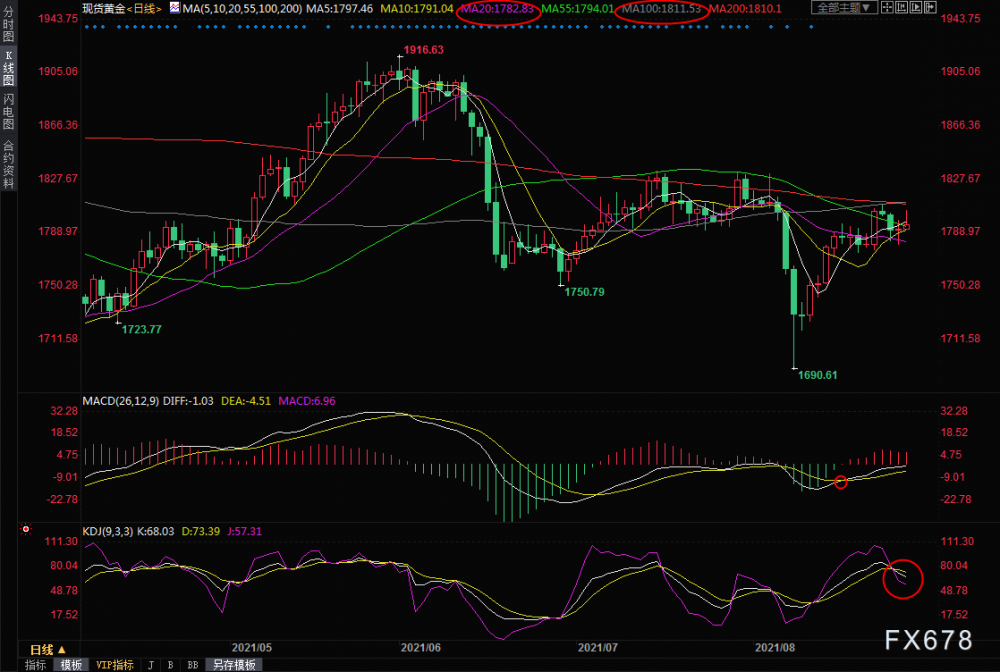The height and width of the screenshot is (672, 1000).
Task: Click the jump-to-end arrow icon
Action: [x=930, y=8]
